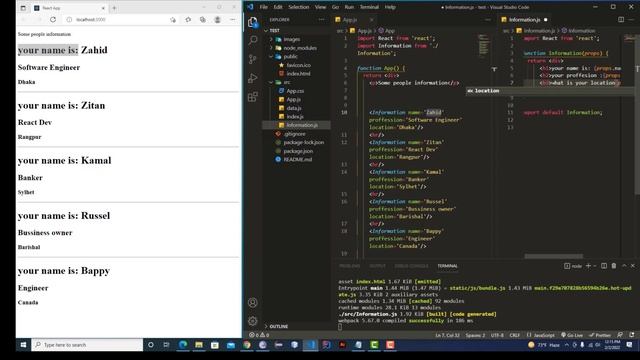Open README.md in explorer
Image resolution: width=640 pixels, height=360 pixels.
pos(298,159)
